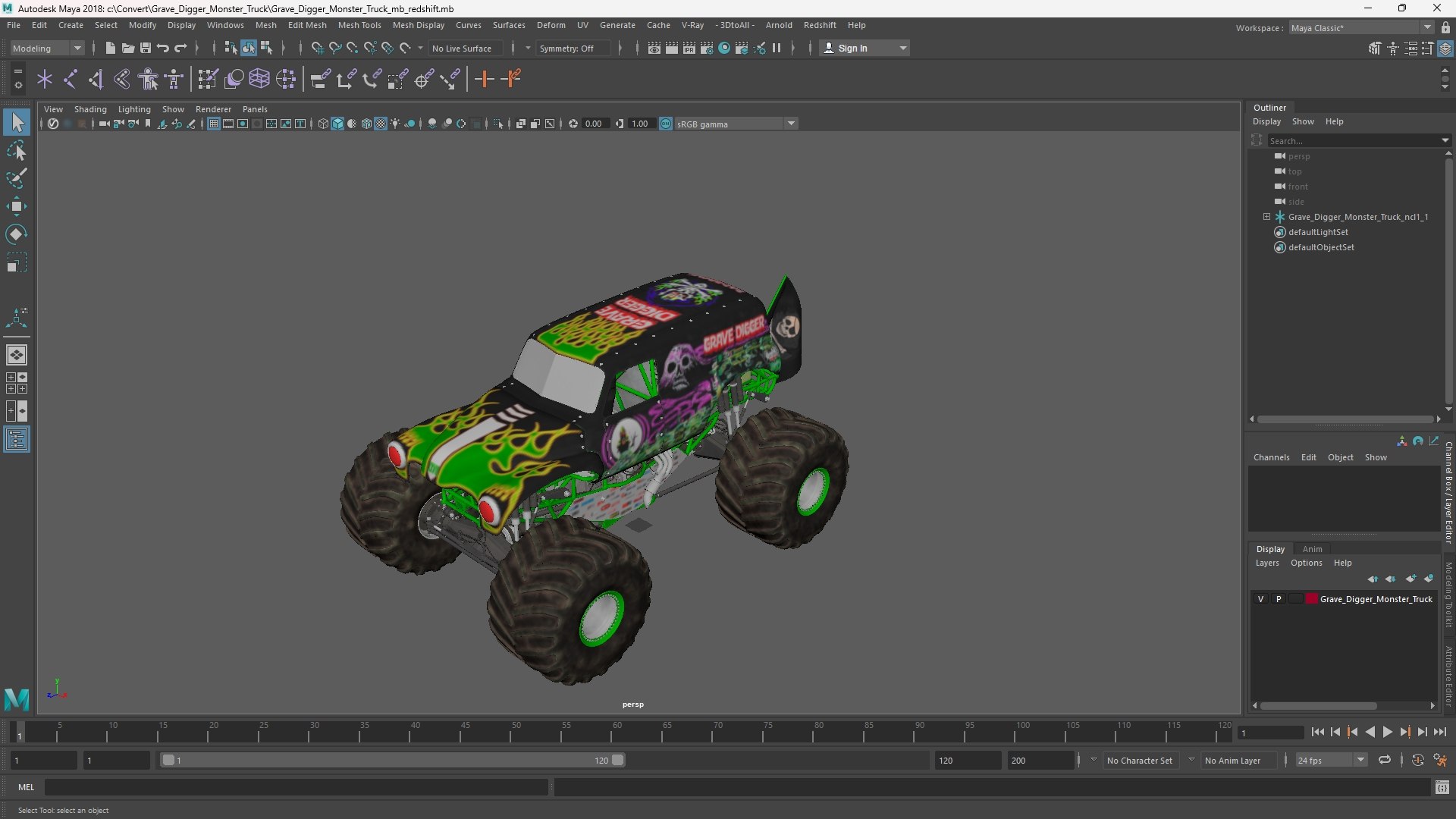Click the MEL command line input
Image resolution: width=1456 pixels, height=819 pixels.
click(x=296, y=787)
